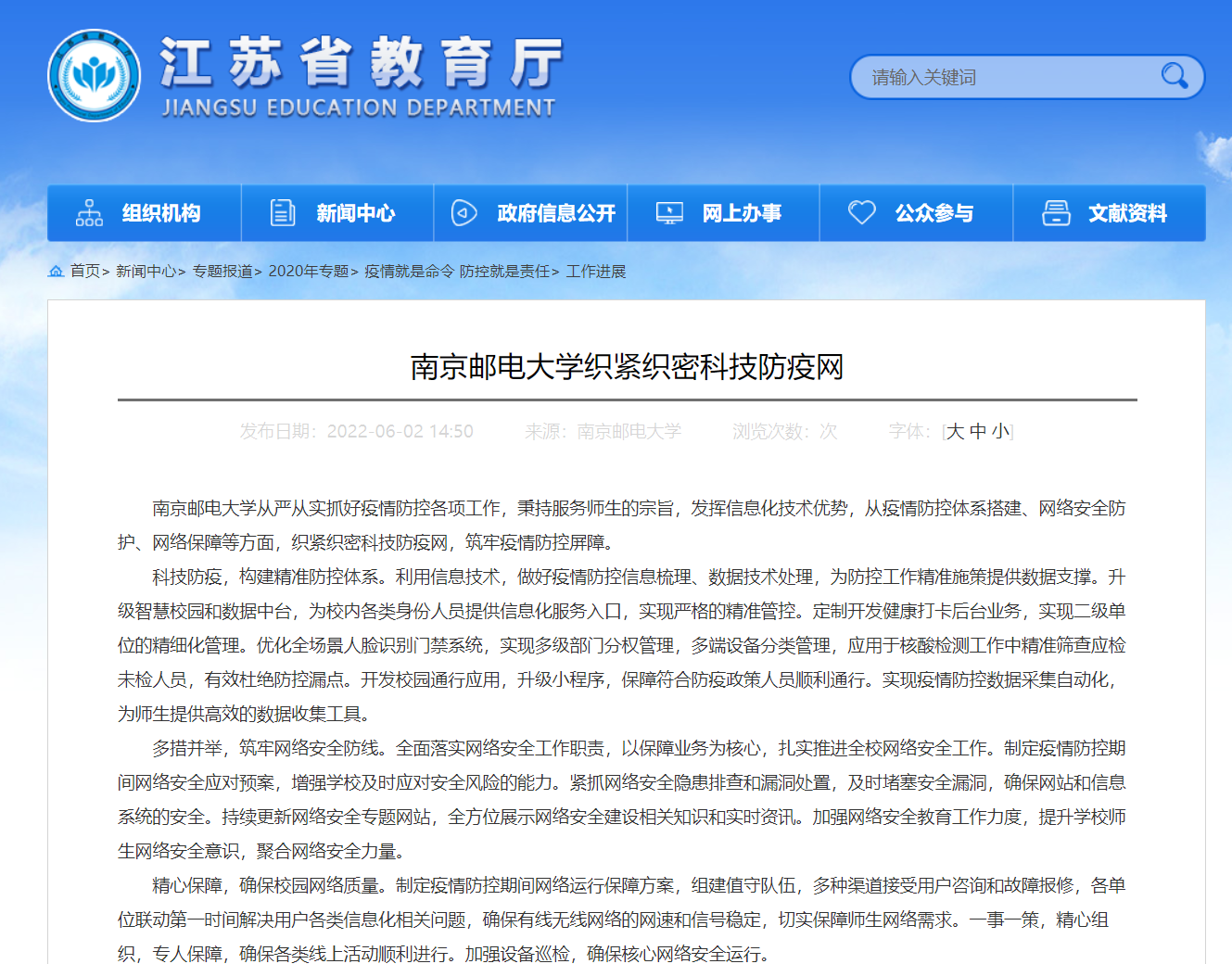Open the 政府信息公开 menu
The image size is (1232, 964).
(531, 213)
